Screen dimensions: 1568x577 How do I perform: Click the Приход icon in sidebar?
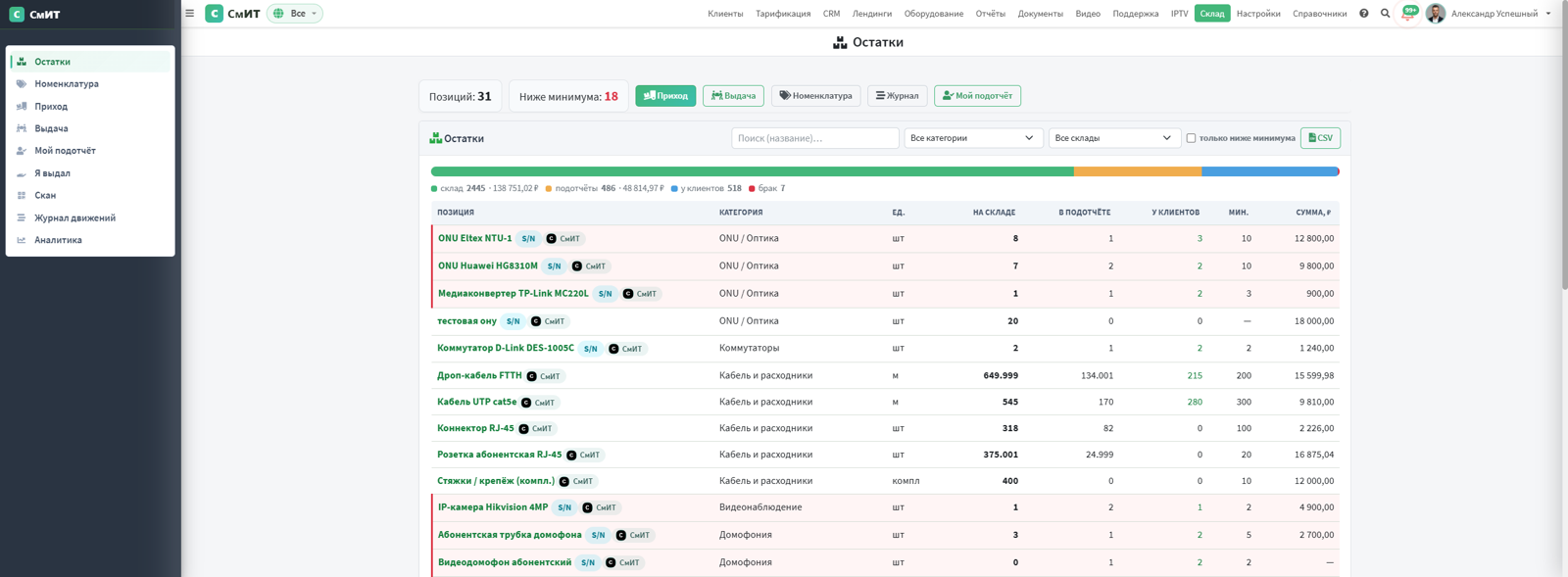click(x=22, y=107)
